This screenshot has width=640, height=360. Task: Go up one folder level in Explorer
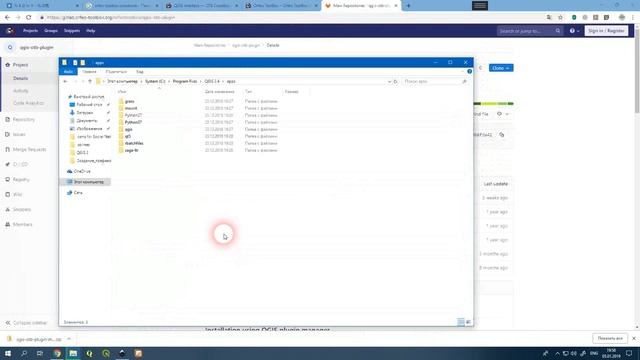90,82
